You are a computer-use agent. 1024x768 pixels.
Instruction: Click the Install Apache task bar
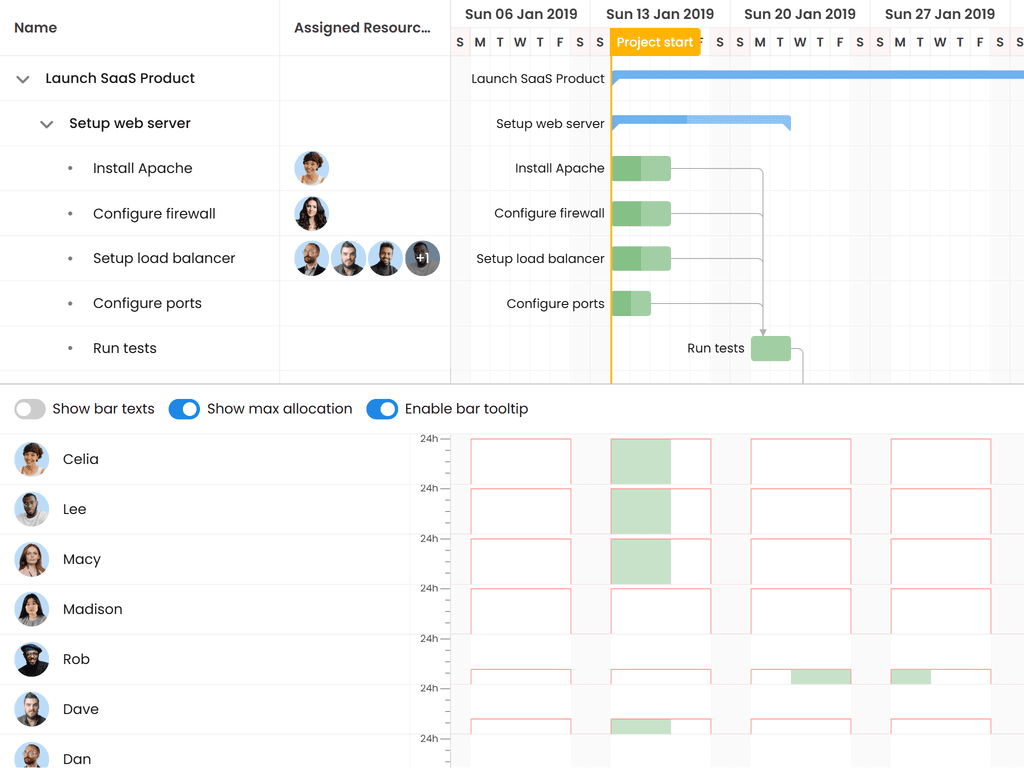pyautogui.click(x=641, y=168)
